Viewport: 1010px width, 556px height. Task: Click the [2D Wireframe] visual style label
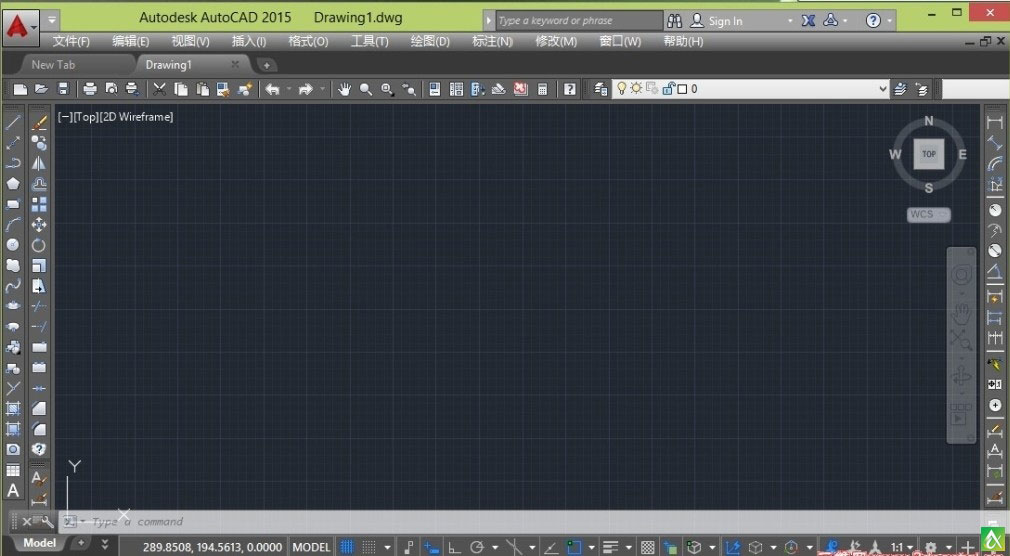[x=137, y=117]
